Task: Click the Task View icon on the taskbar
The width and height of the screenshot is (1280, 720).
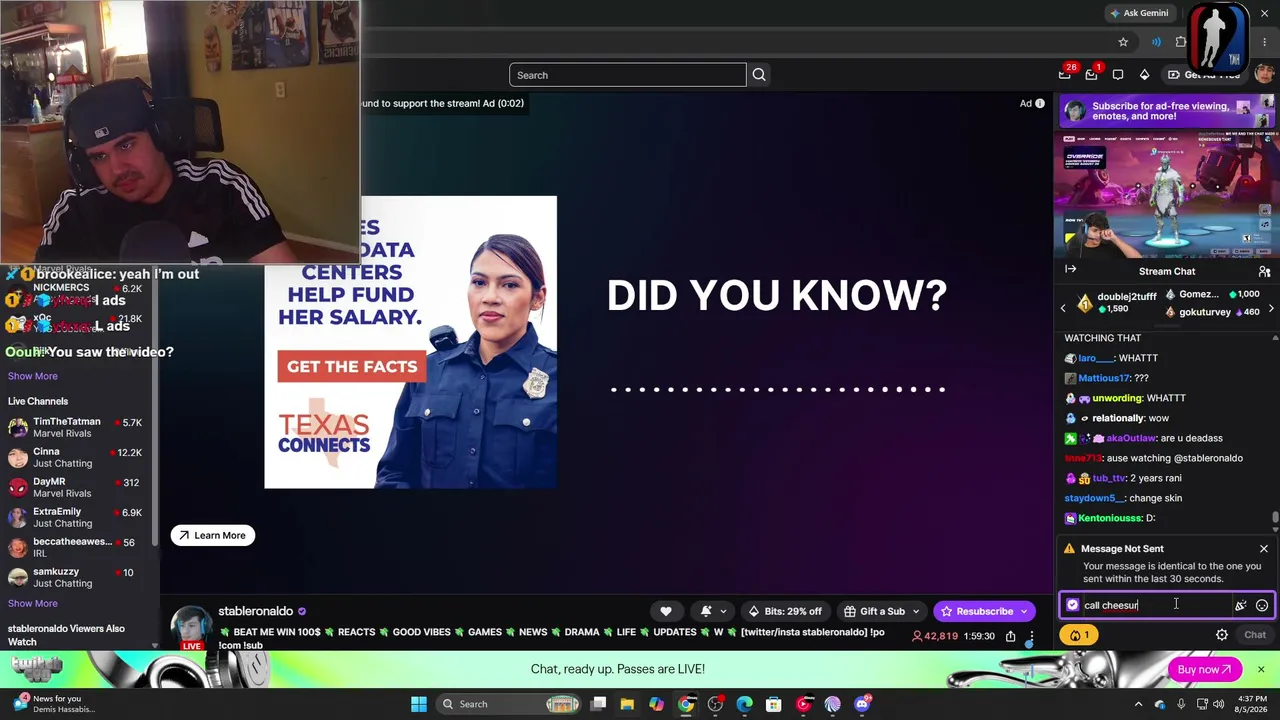Action: pos(598,704)
